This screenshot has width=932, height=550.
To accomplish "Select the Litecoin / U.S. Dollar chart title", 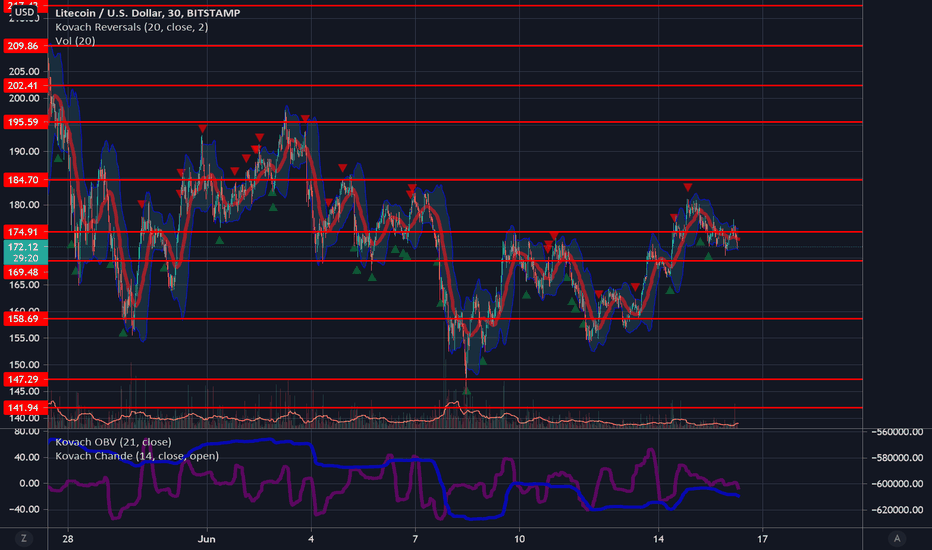I will 147,12.
